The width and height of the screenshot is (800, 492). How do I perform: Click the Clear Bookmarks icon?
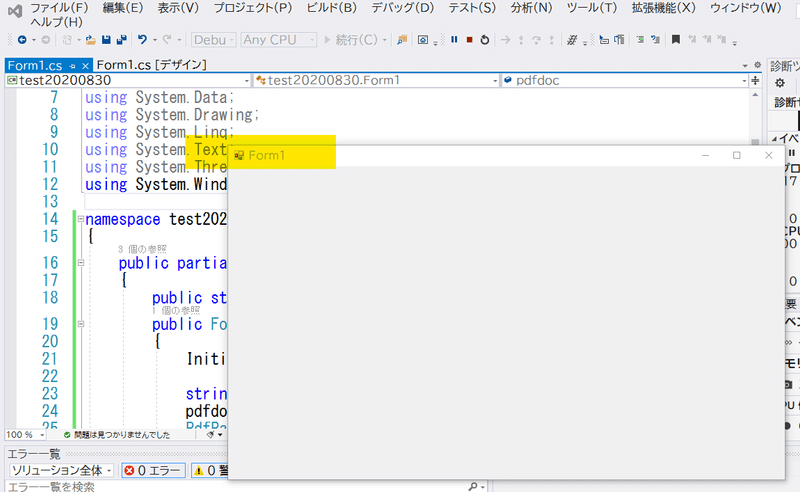point(721,39)
